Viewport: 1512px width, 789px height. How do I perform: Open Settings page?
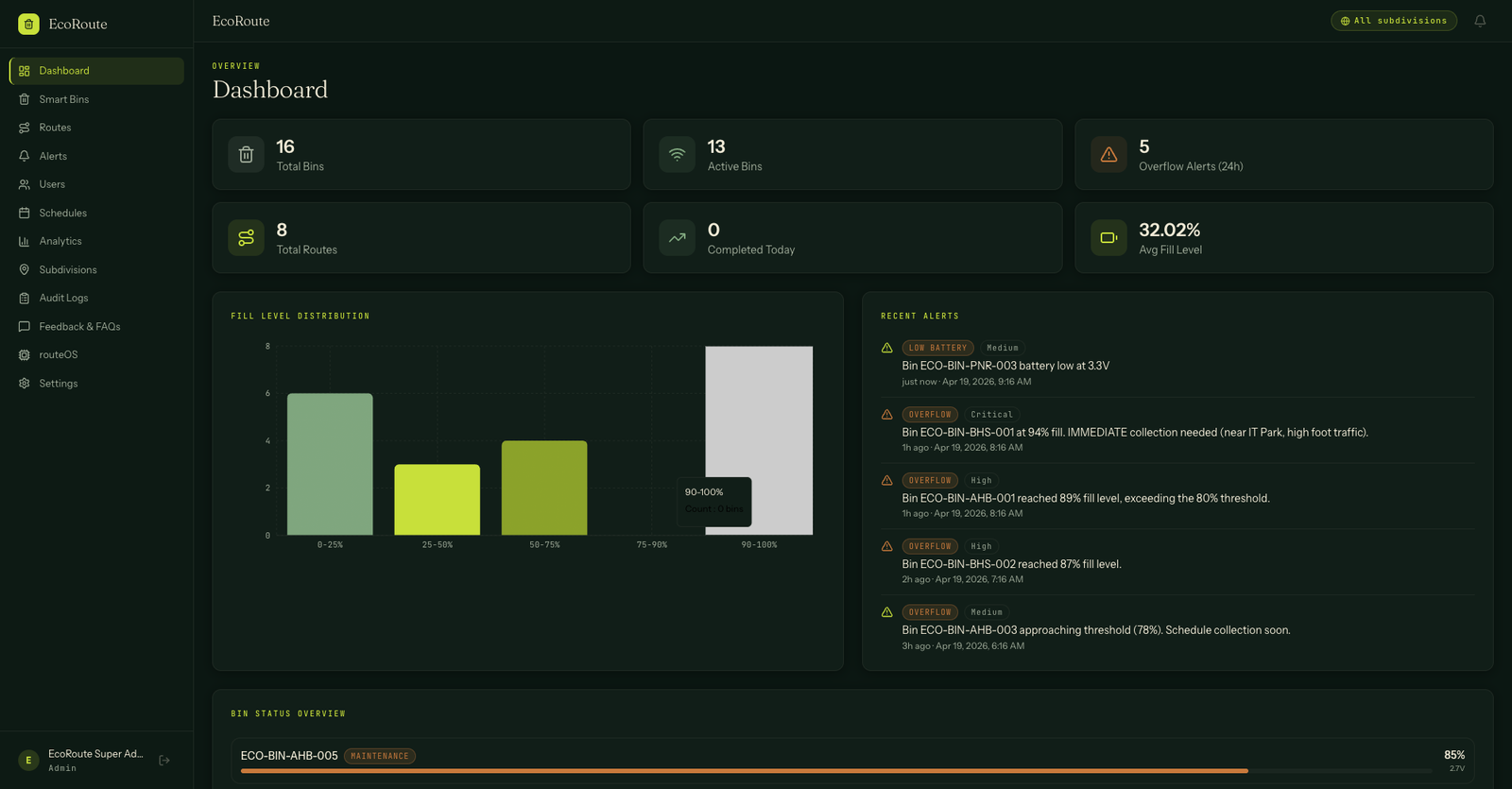(96, 383)
